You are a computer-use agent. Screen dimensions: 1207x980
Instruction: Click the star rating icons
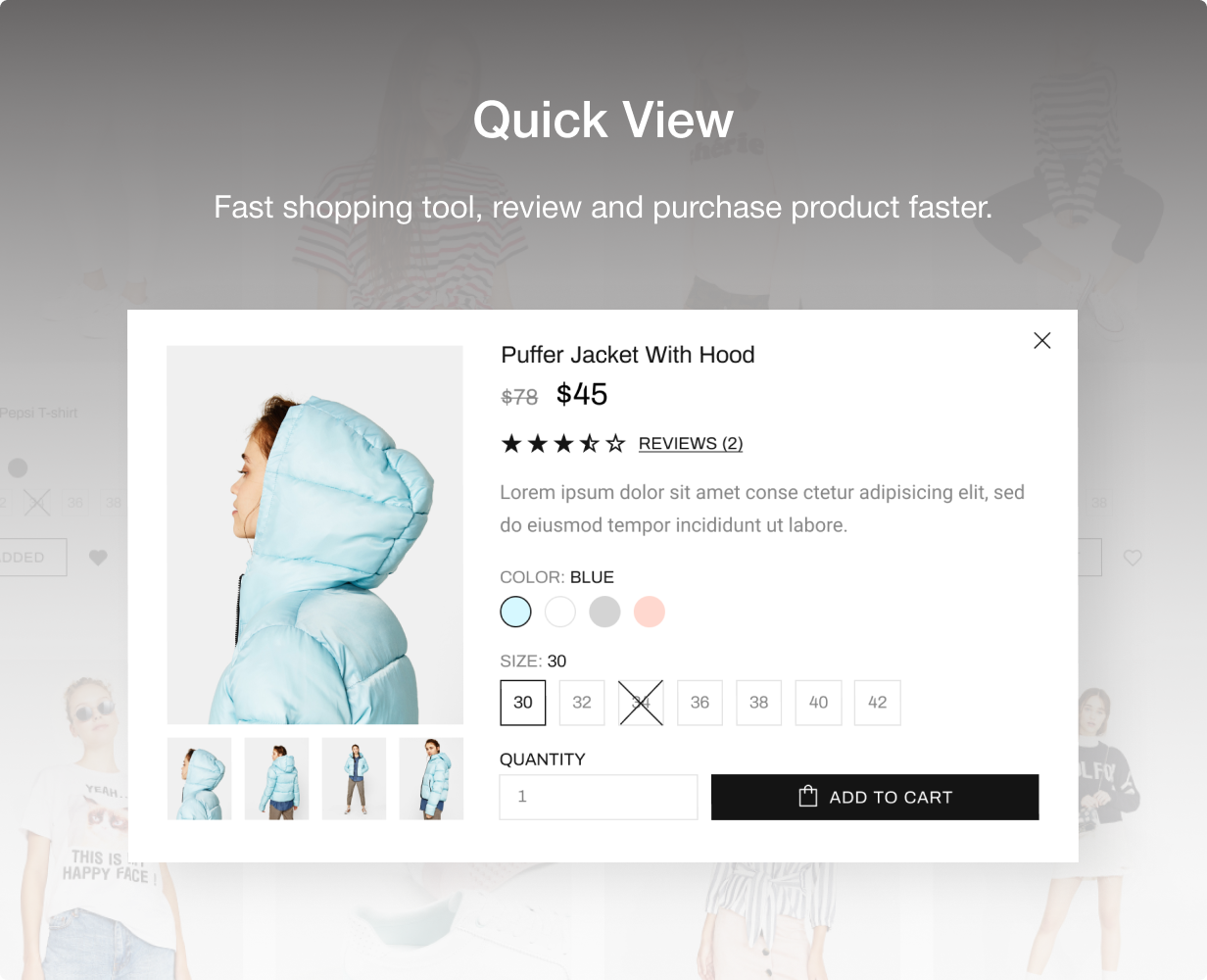coord(563,444)
